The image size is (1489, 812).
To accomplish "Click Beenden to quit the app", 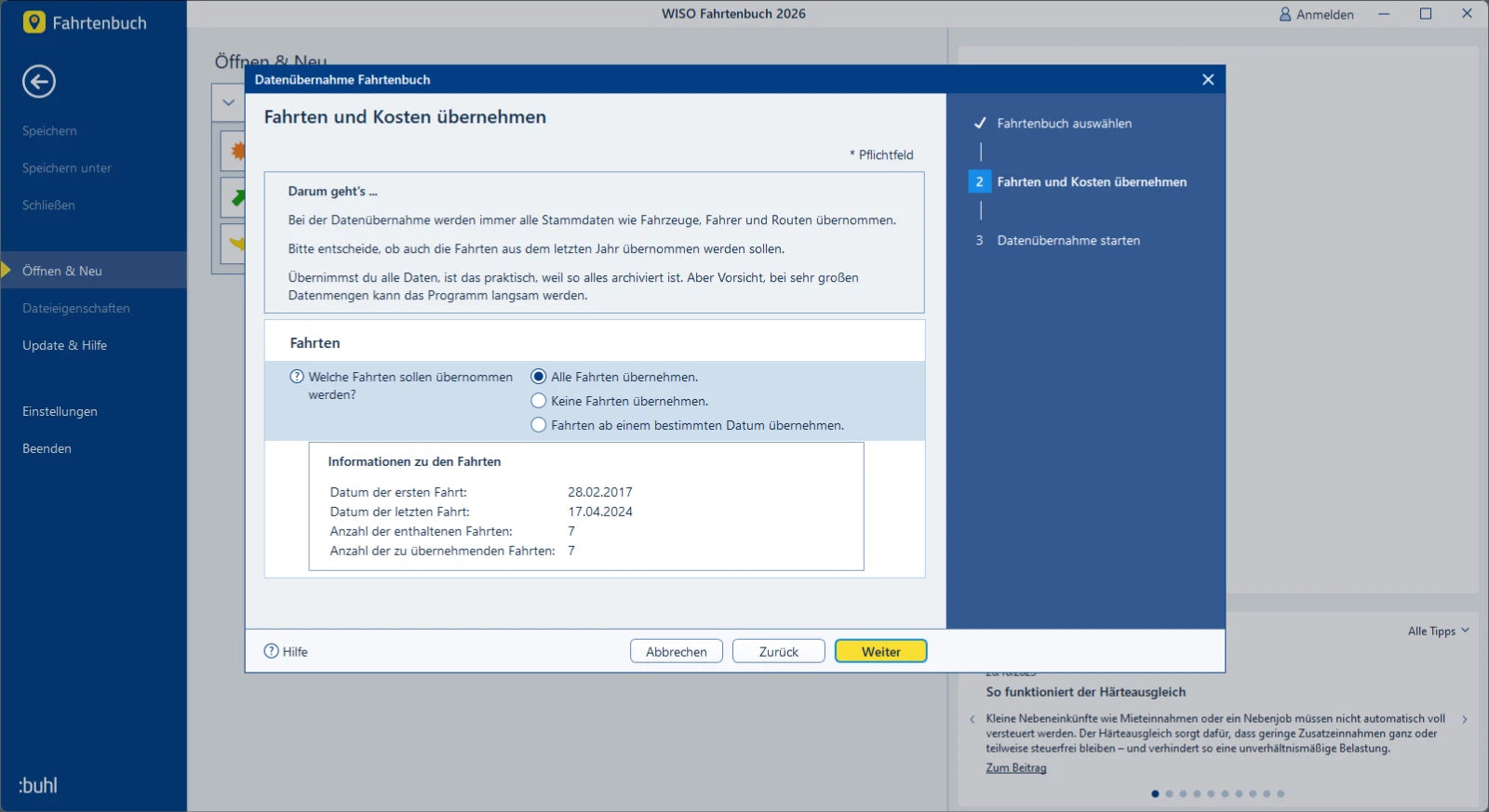I will pos(47,448).
